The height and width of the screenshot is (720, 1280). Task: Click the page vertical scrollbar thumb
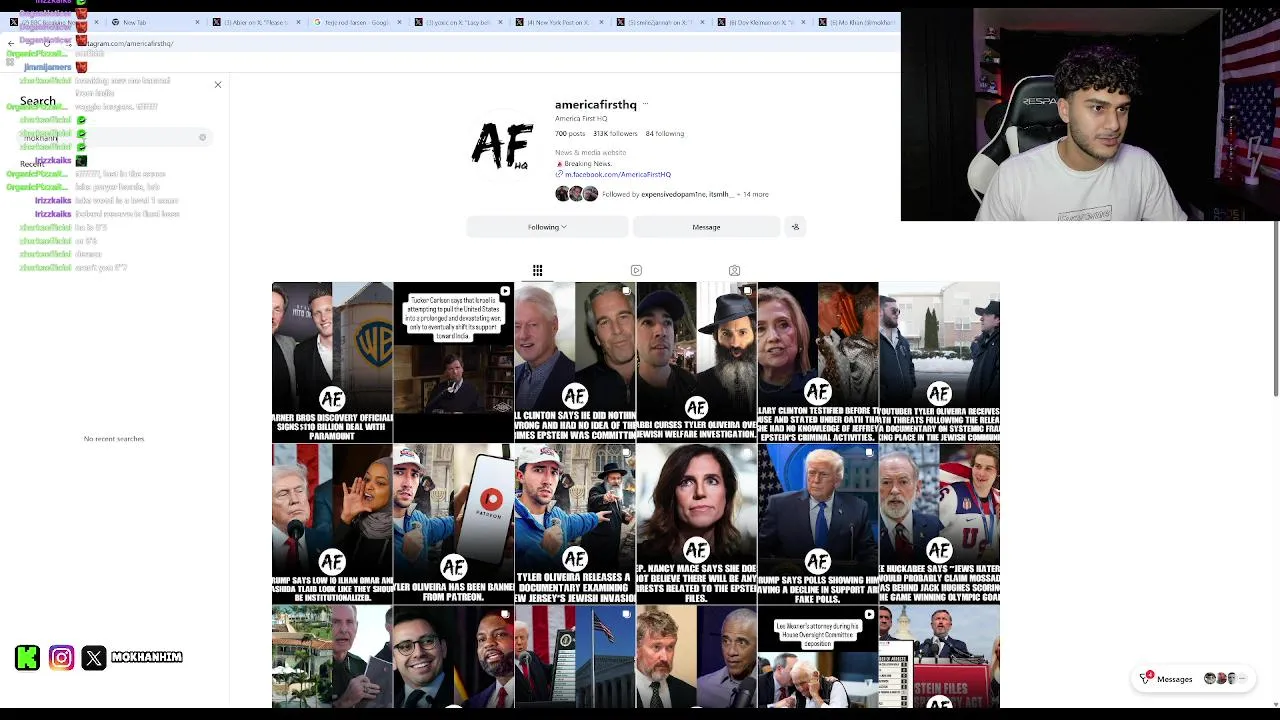click(1276, 308)
